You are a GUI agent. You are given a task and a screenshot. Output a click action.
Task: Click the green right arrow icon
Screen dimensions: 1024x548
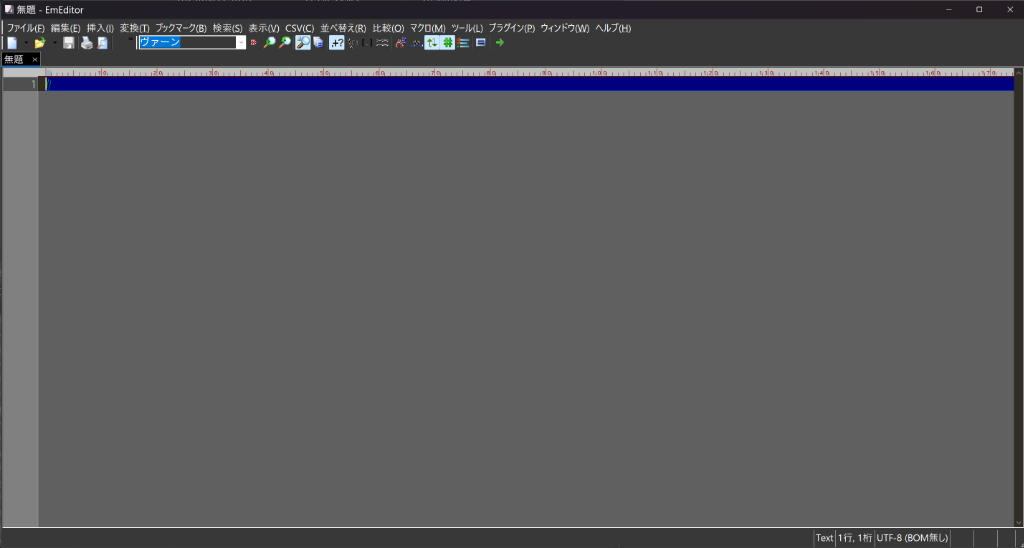[500, 43]
